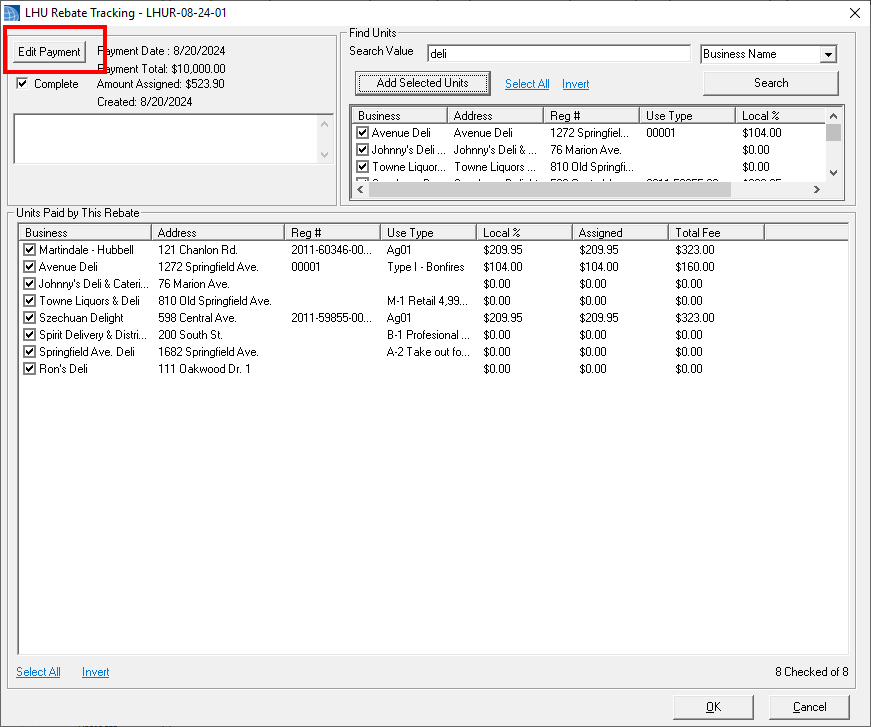Click the OK button
Viewport: 871px width, 727px height.
tap(713, 707)
